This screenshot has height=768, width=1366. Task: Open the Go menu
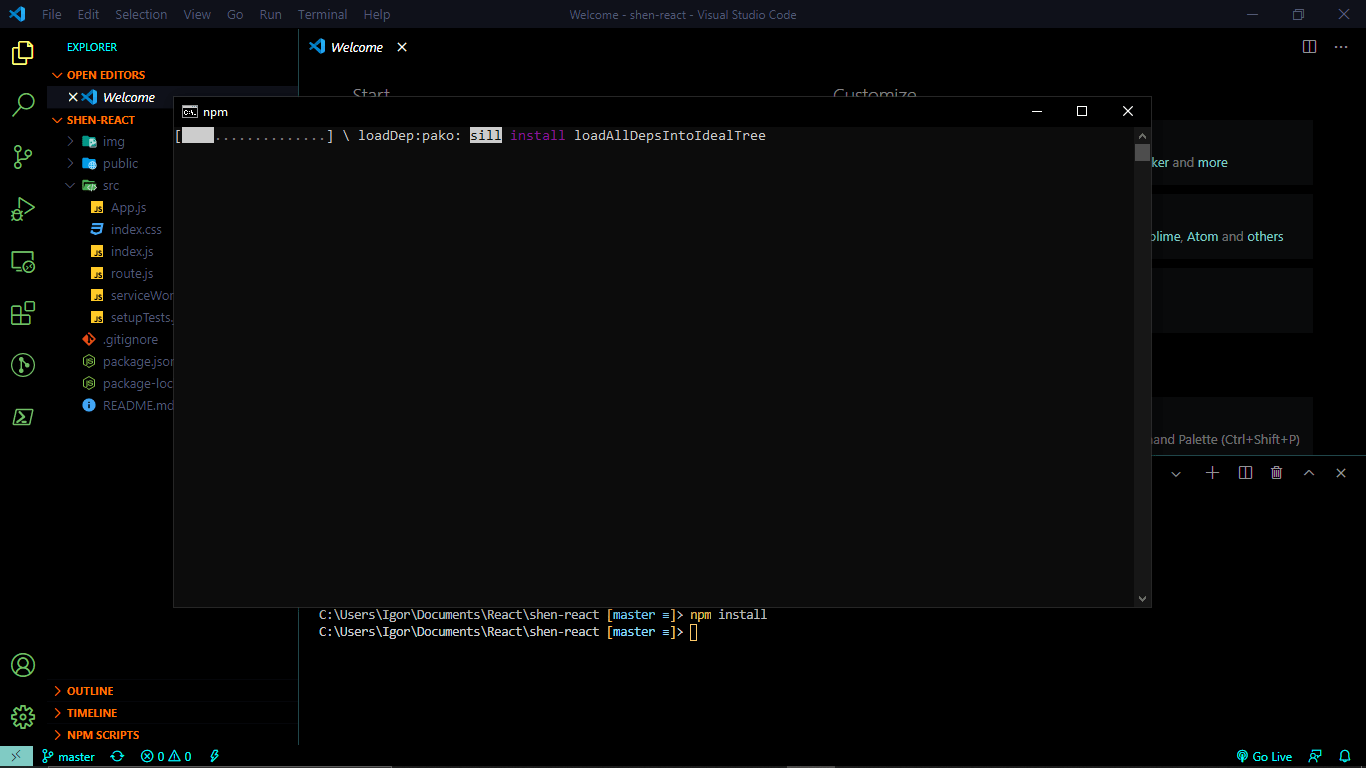pos(235,15)
